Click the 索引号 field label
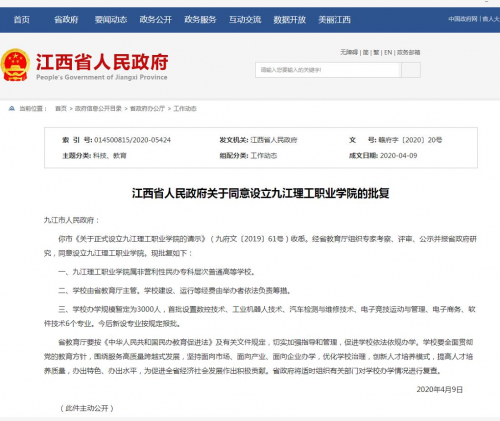The width and height of the screenshot is (500, 421). (77, 140)
